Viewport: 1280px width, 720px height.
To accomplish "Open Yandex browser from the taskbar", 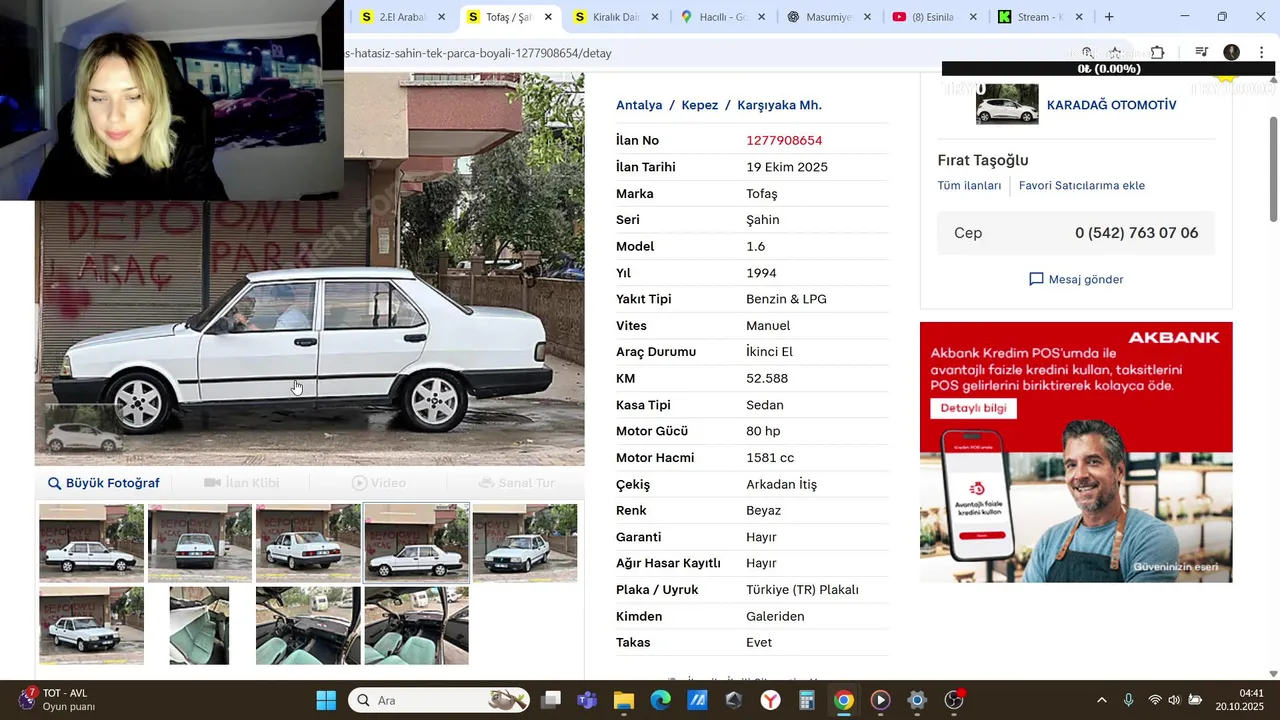I will click(770, 700).
